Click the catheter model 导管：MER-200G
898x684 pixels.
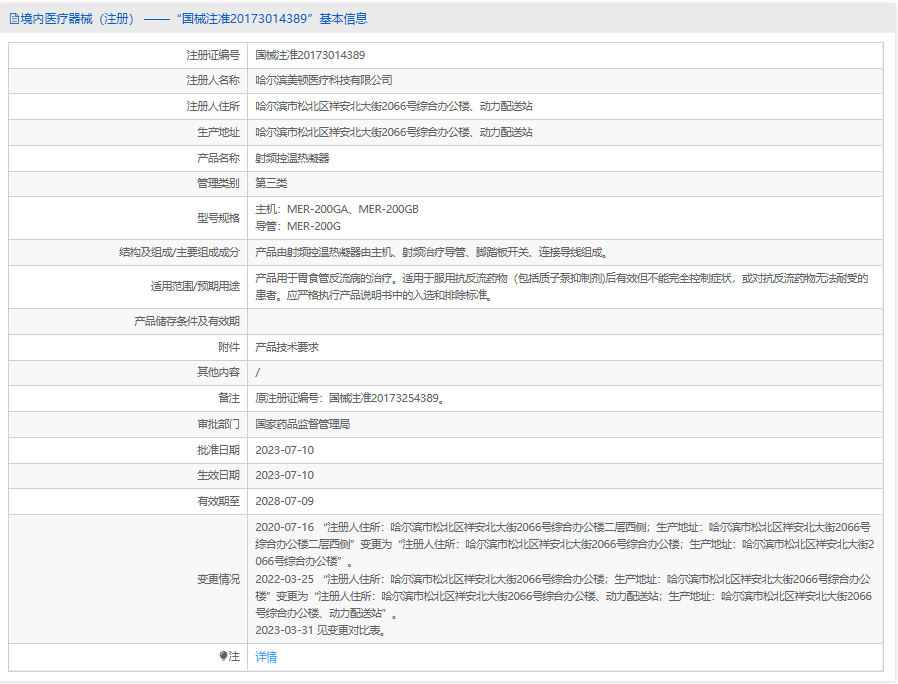[x=298, y=226]
